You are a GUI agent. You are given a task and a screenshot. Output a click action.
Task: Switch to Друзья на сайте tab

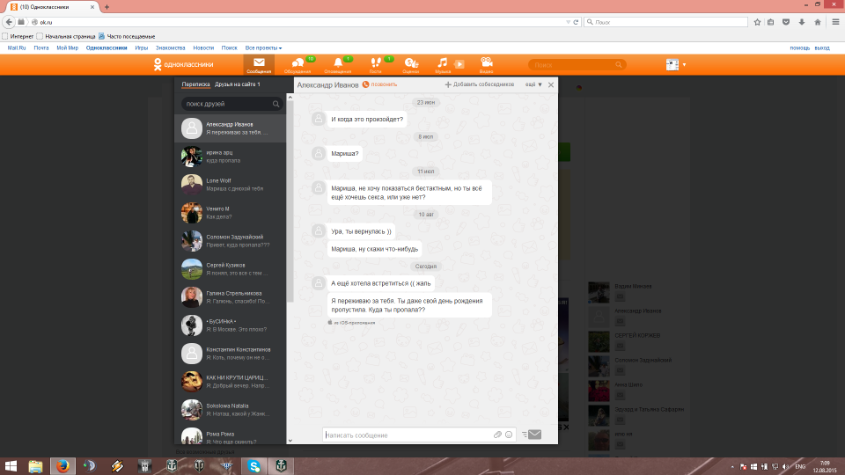237,85
